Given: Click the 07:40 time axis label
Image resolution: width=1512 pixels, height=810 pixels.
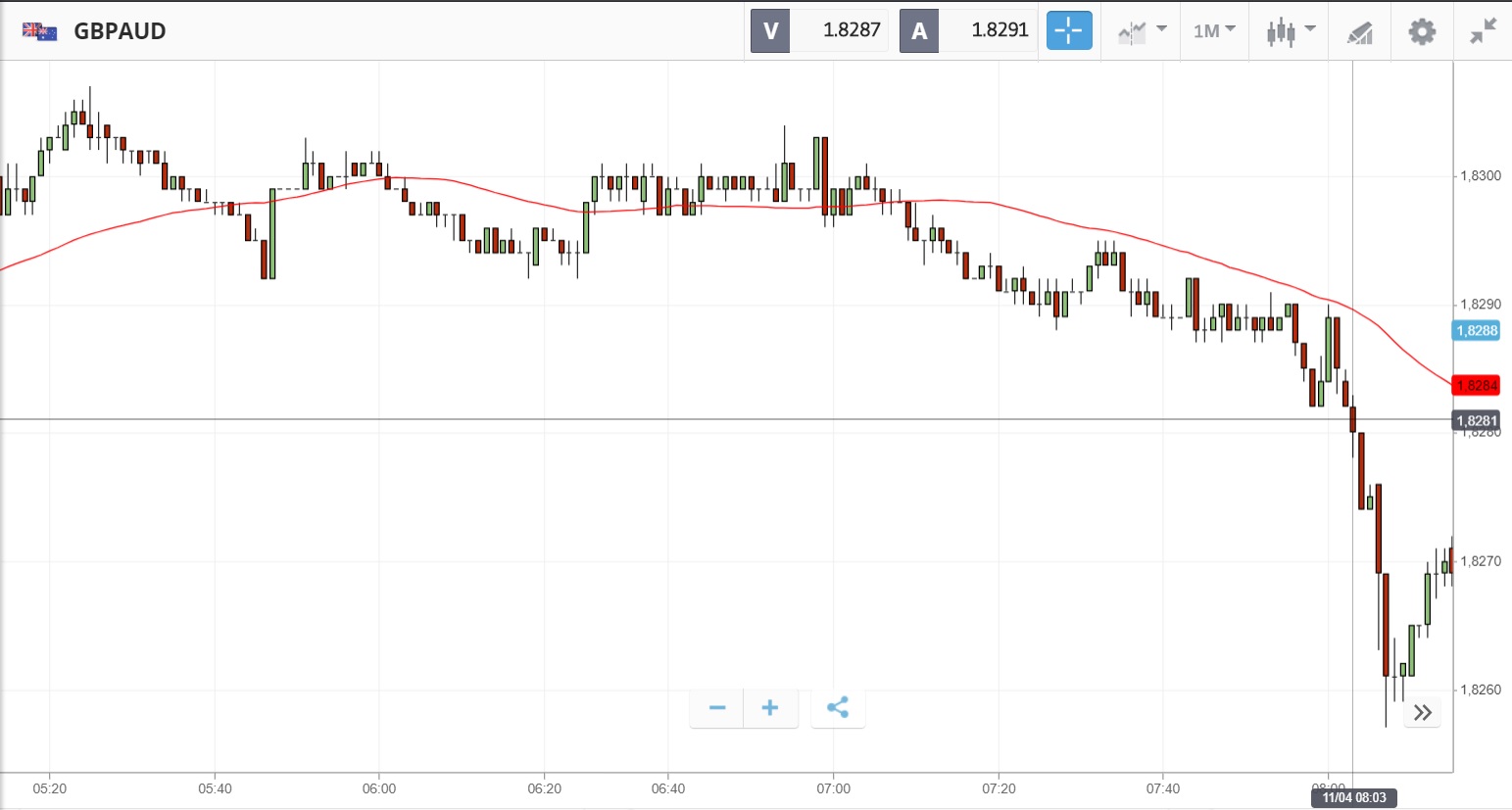Looking at the screenshot, I should (1163, 788).
